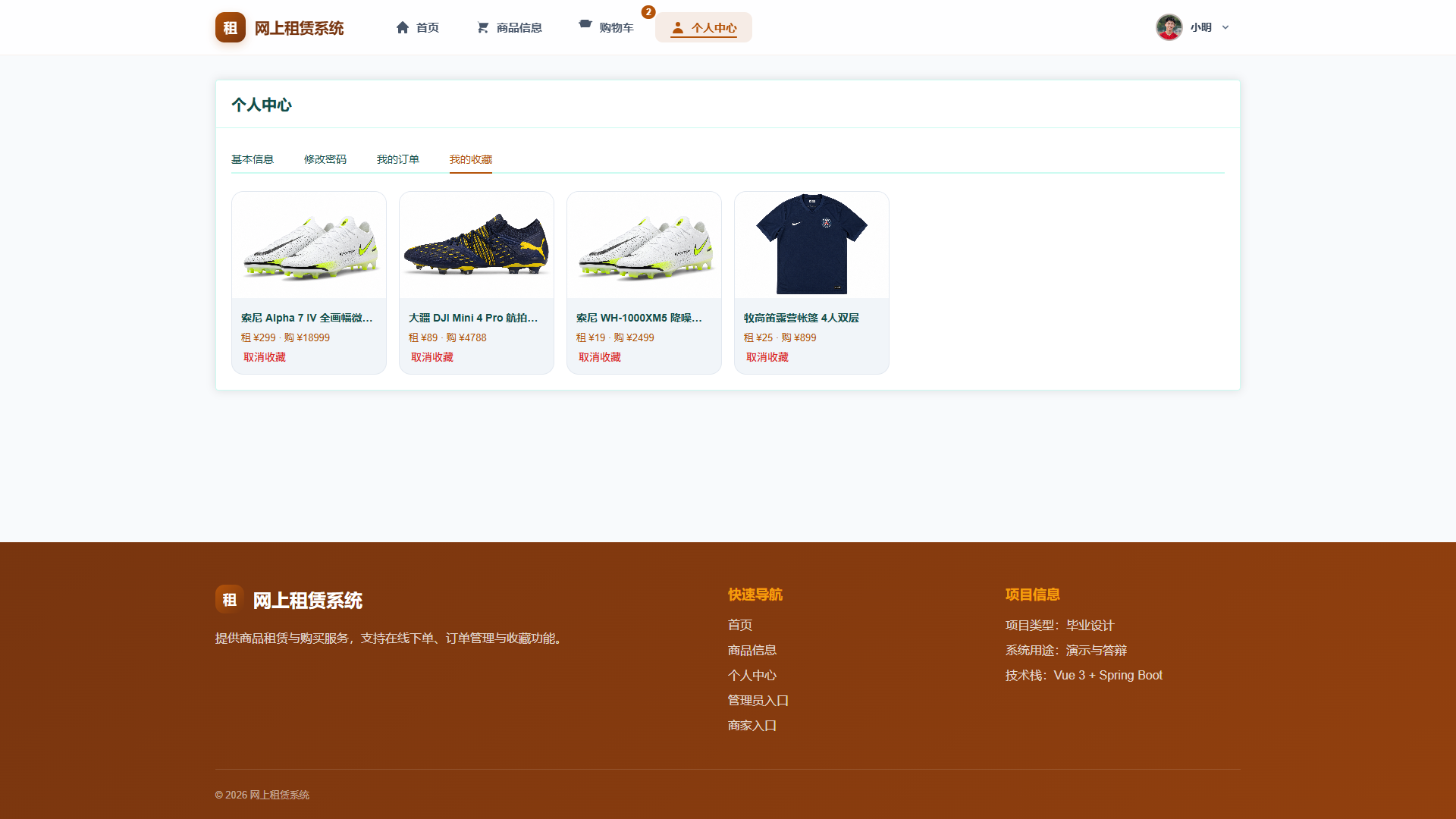
Task: Open the 索尼 Alpha 7 IV product image
Action: 309,245
